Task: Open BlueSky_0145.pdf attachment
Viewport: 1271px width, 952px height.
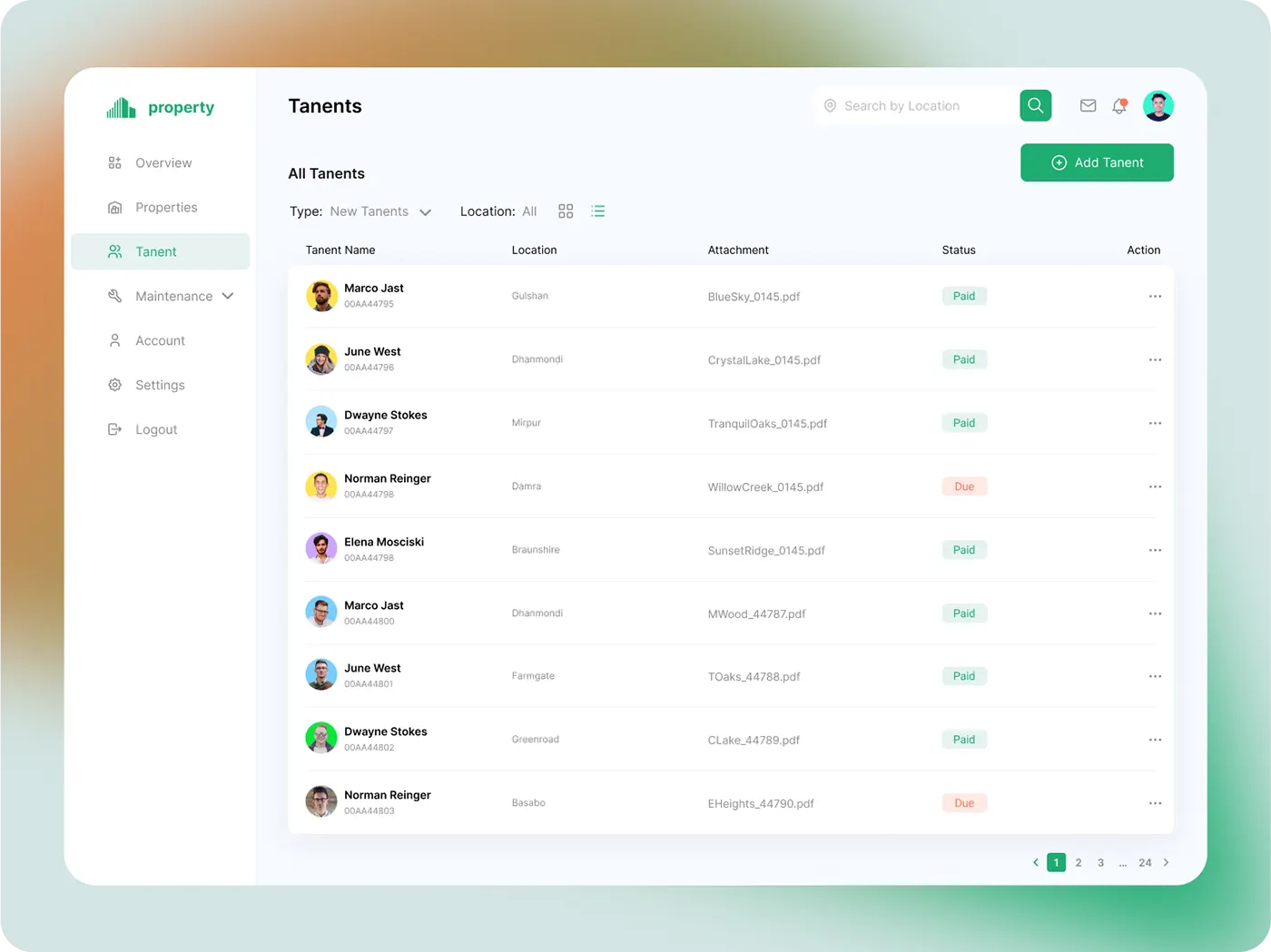Action: pos(754,297)
